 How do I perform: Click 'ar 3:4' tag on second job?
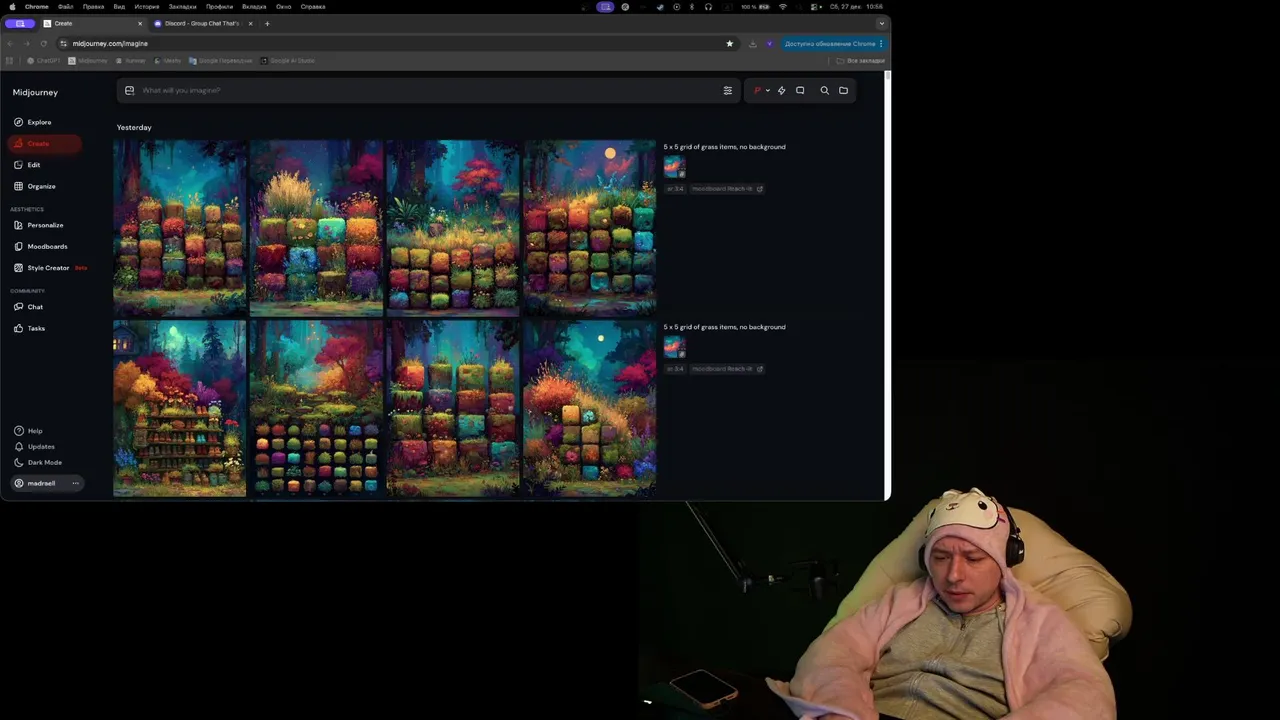coord(675,369)
